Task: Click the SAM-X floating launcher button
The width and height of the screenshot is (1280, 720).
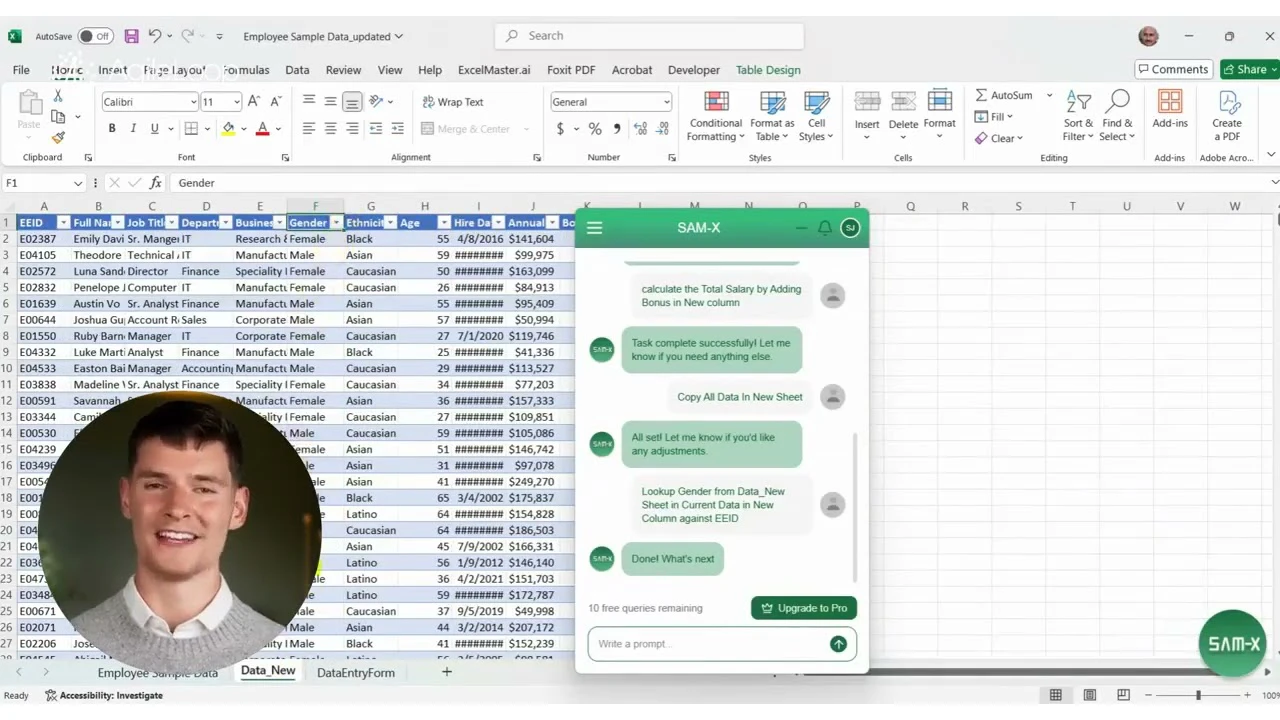Action: [x=1233, y=643]
